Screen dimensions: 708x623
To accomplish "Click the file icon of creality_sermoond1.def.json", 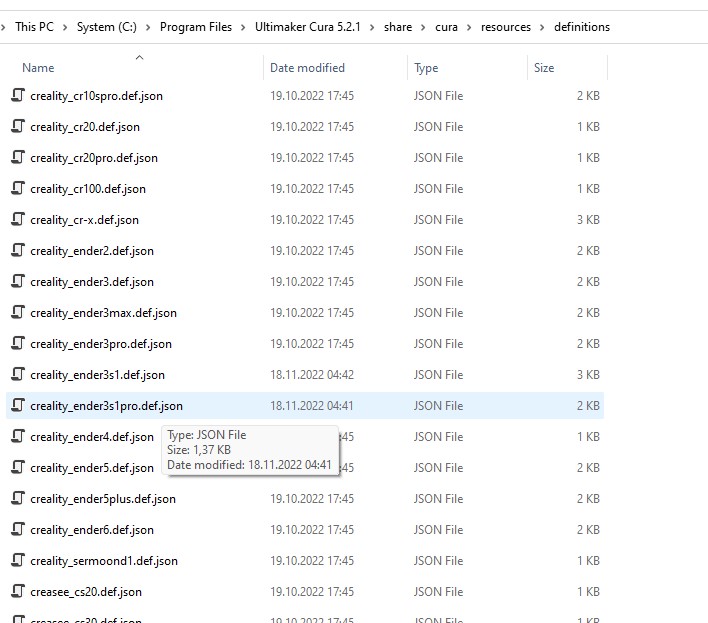I will point(18,560).
